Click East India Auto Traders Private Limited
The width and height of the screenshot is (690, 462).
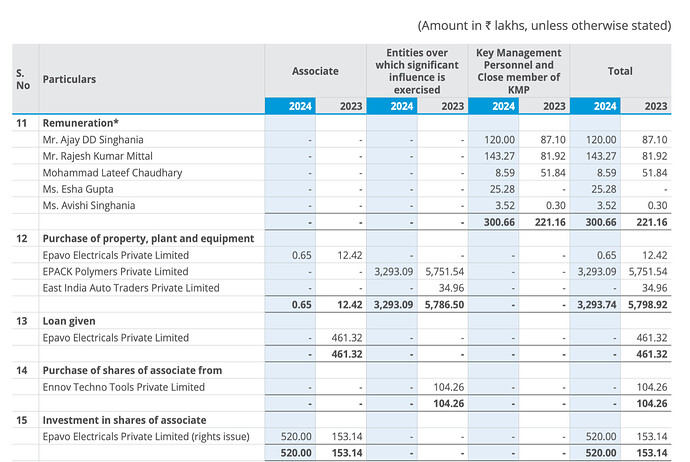click(131, 288)
